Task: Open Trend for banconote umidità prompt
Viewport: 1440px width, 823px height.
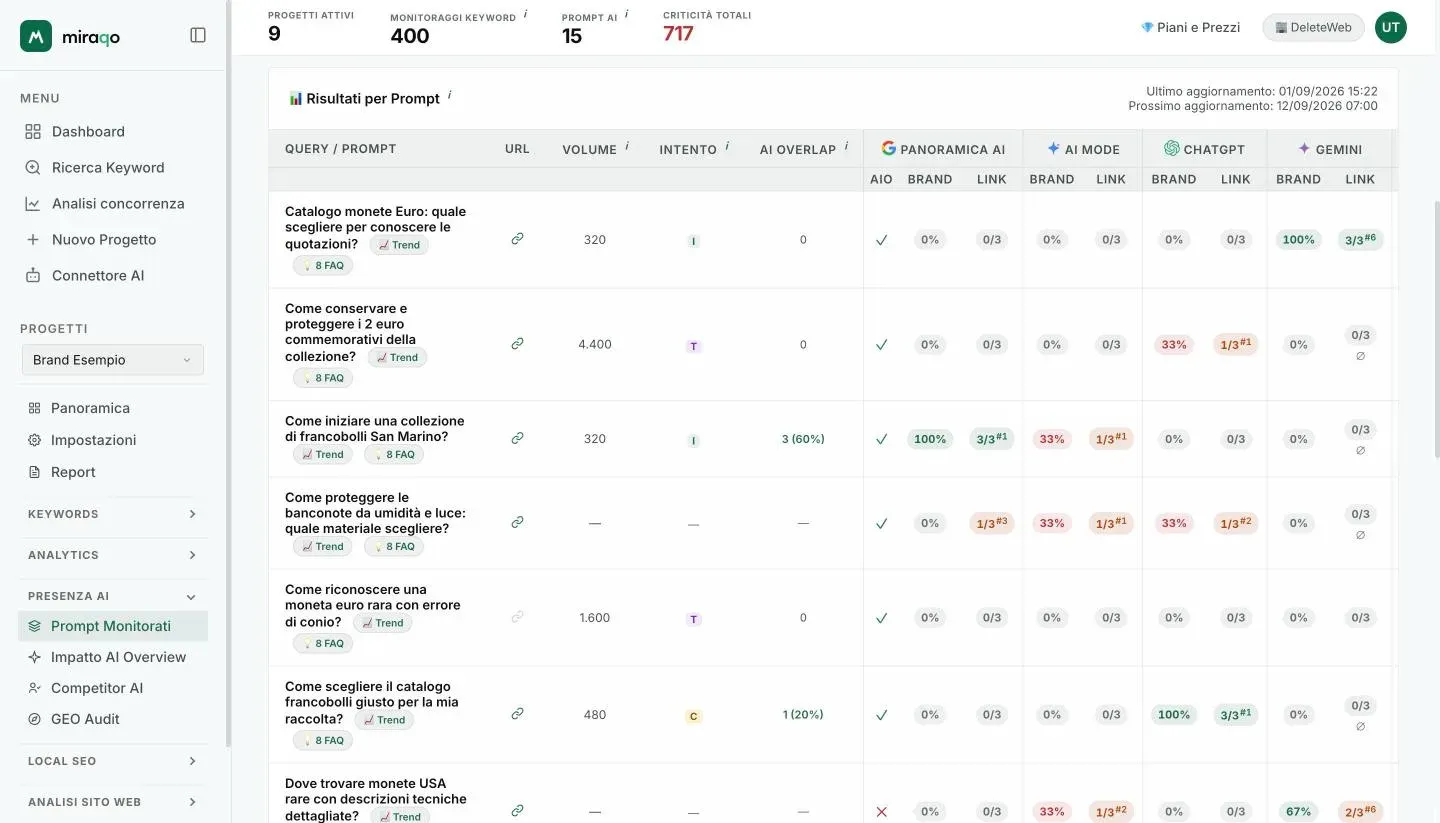Action: coord(323,547)
